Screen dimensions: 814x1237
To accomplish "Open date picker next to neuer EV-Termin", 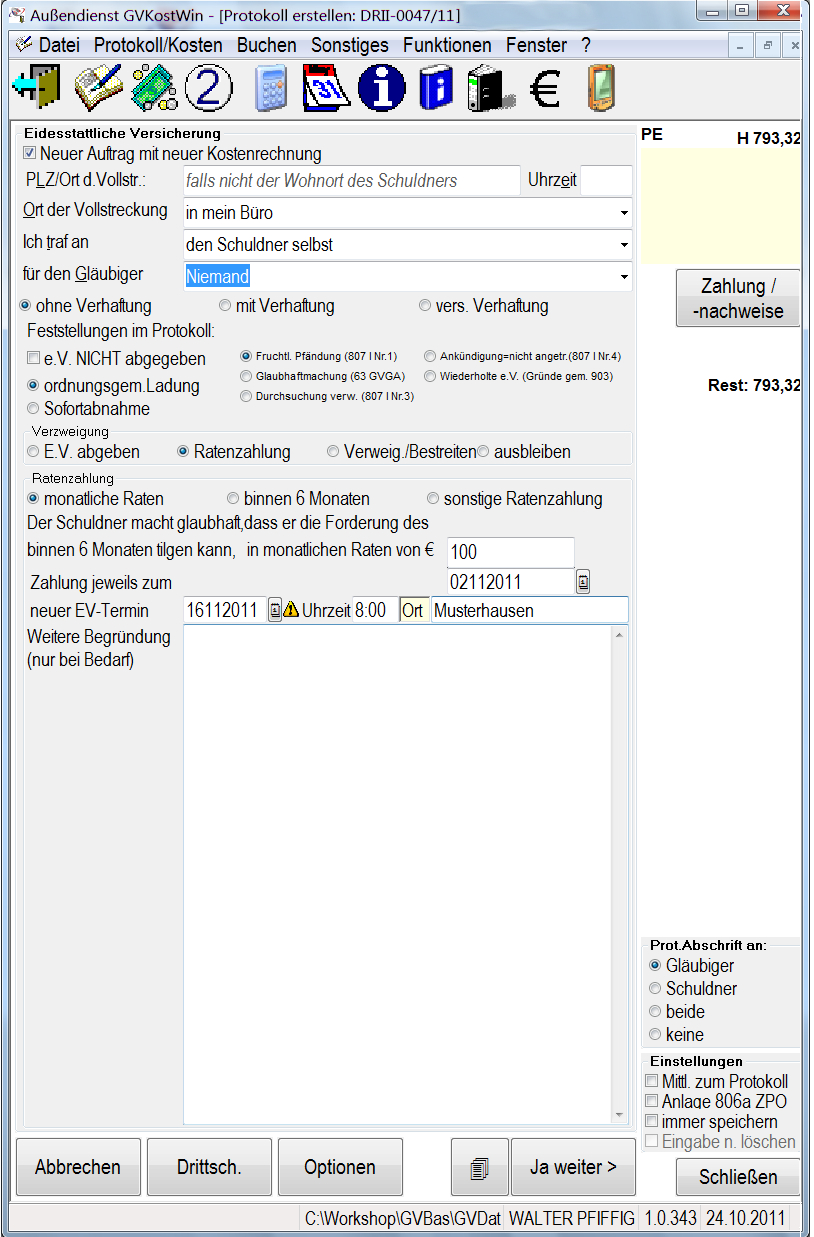I will pyautogui.click(x=275, y=610).
